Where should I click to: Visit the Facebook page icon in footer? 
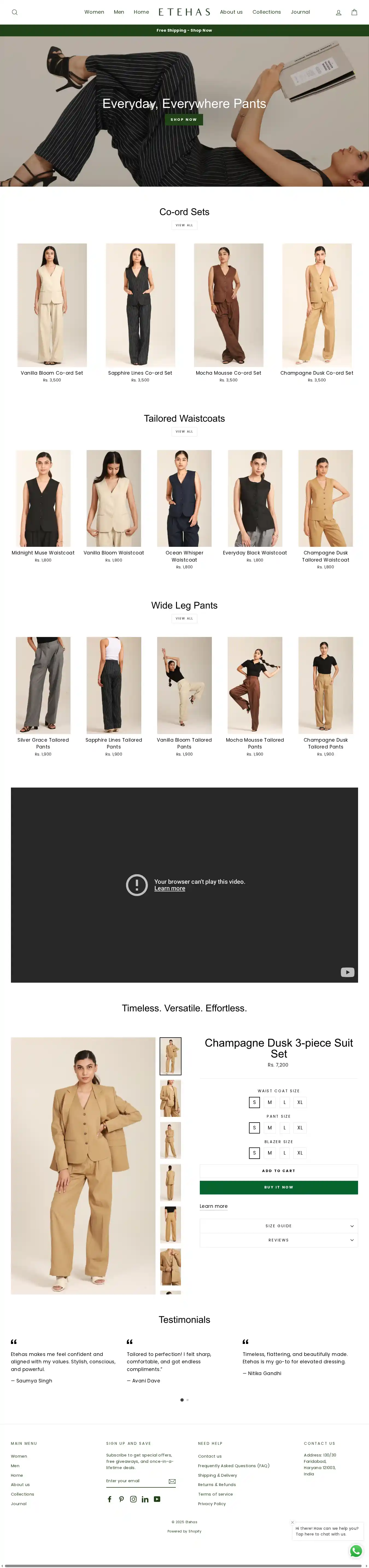tap(110, 1499)
